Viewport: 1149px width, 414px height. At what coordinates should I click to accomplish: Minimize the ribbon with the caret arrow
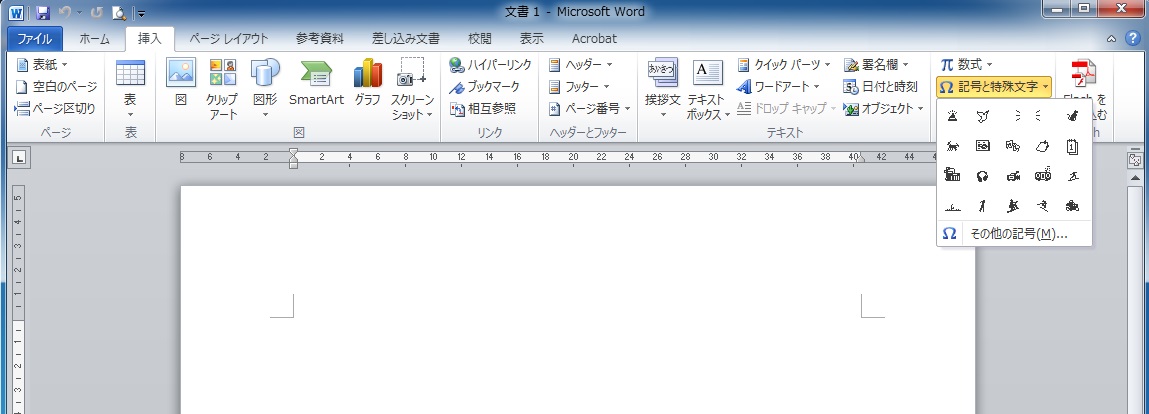tap(1112, 39)
